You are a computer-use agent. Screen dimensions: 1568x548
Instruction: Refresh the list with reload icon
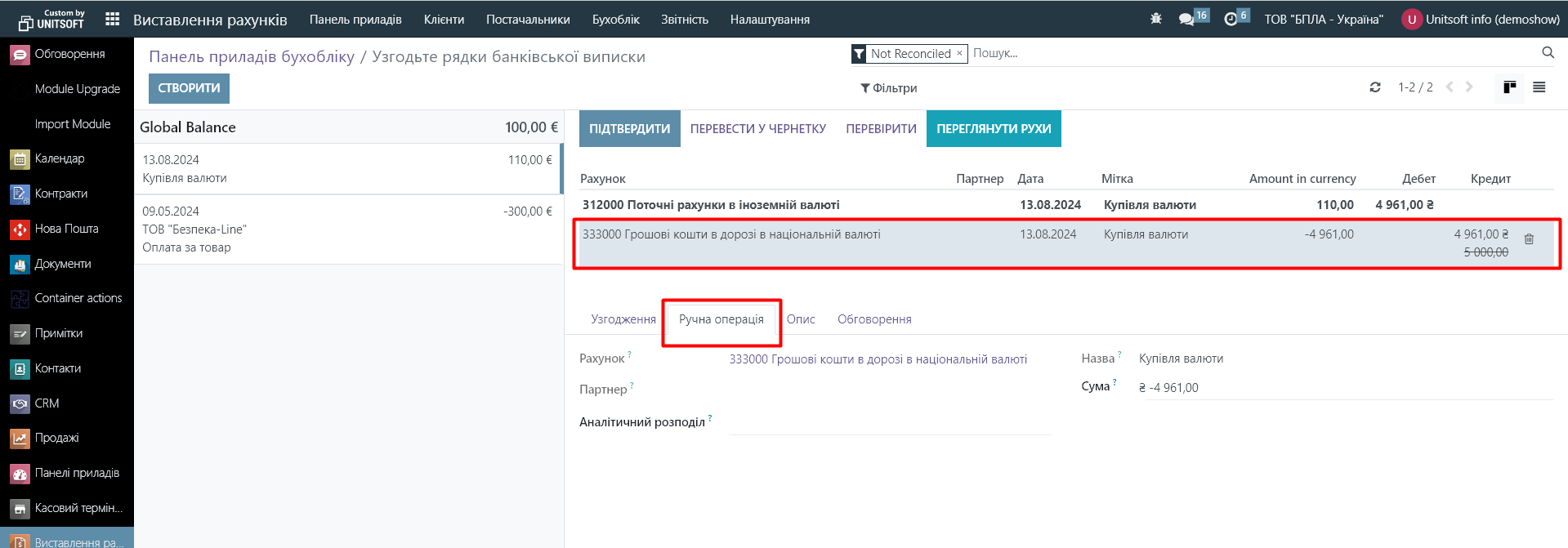point(1375,87)
